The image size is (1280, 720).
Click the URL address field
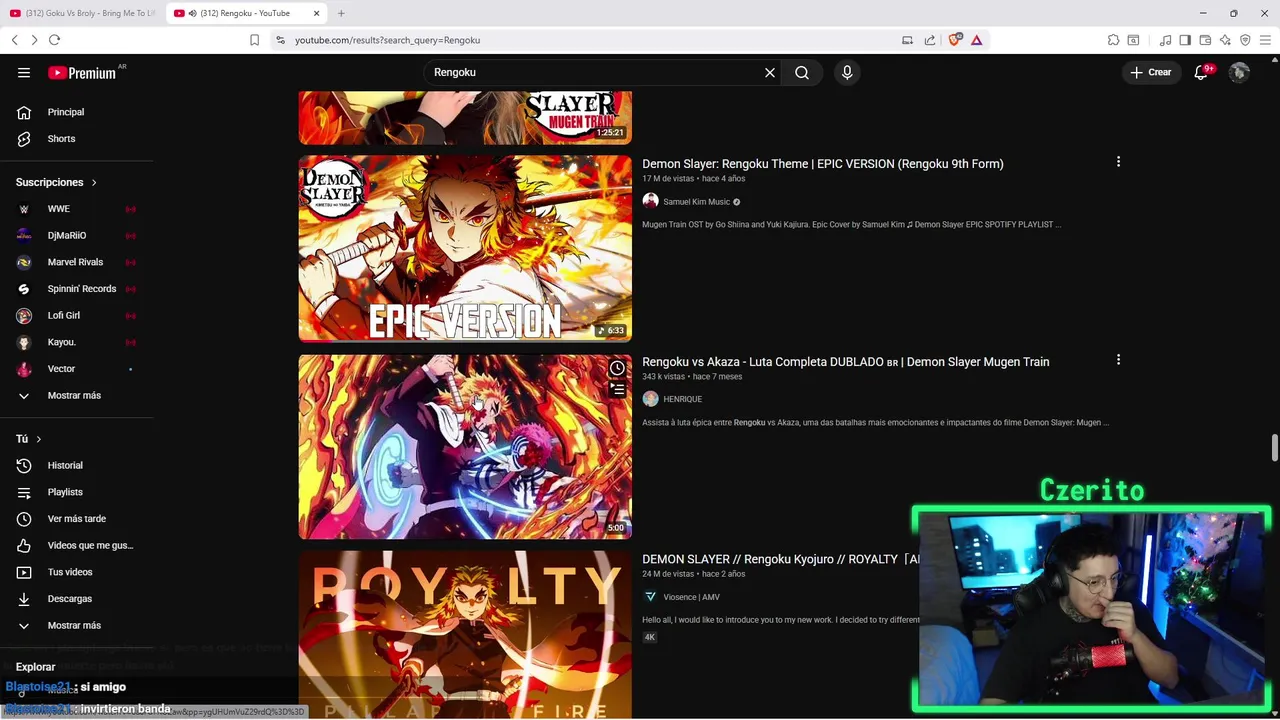pyautogui.click(x=590, y=40)
